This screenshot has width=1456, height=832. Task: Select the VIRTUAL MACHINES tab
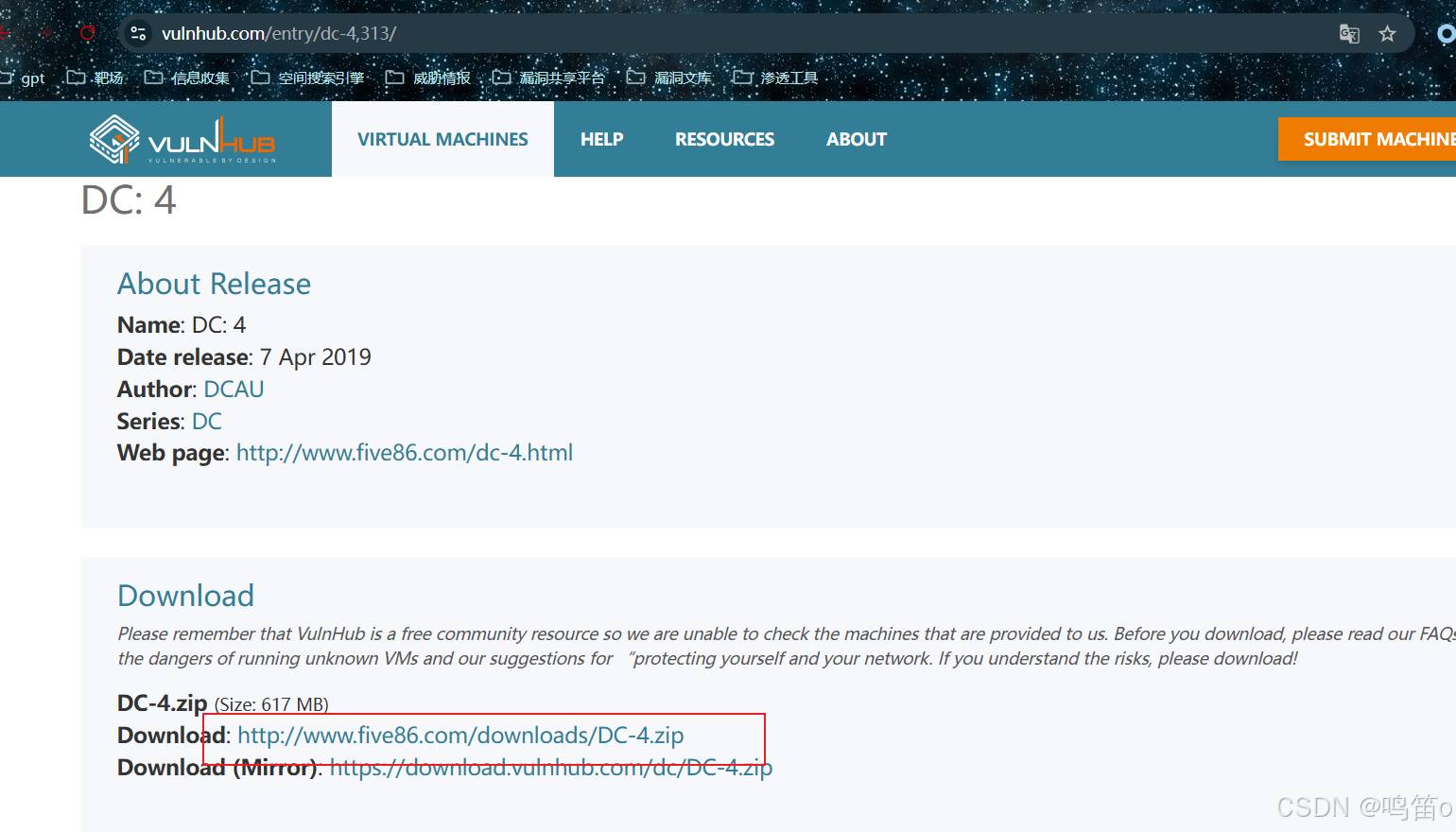coord(442,139)
